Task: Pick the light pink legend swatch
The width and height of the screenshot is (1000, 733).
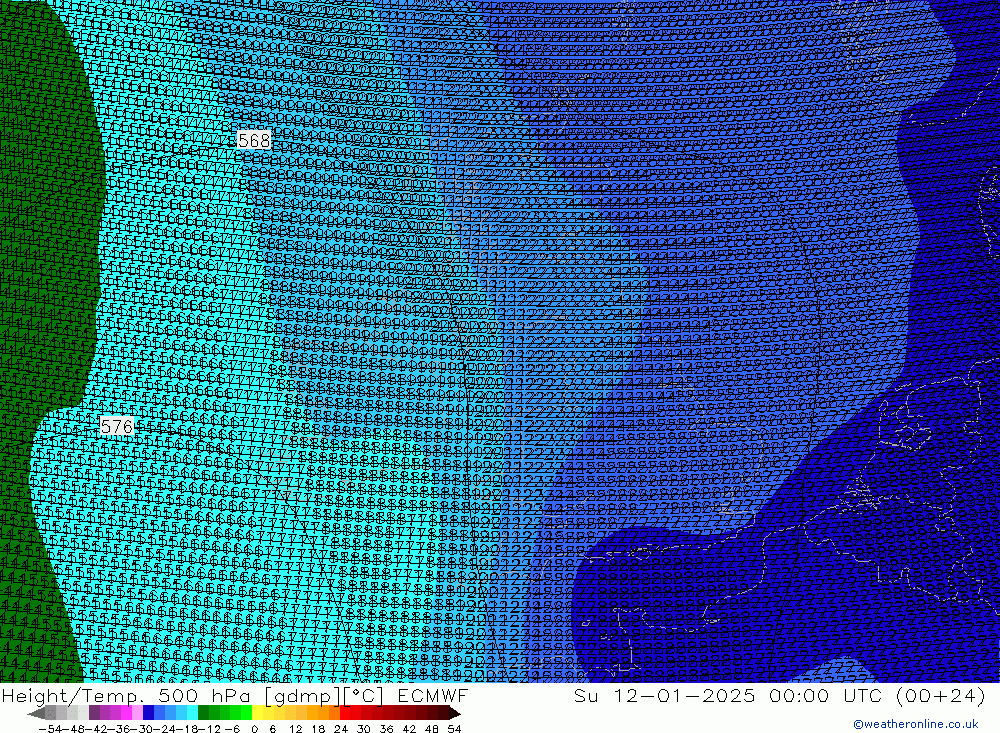Action: click(x=137, y=713)
